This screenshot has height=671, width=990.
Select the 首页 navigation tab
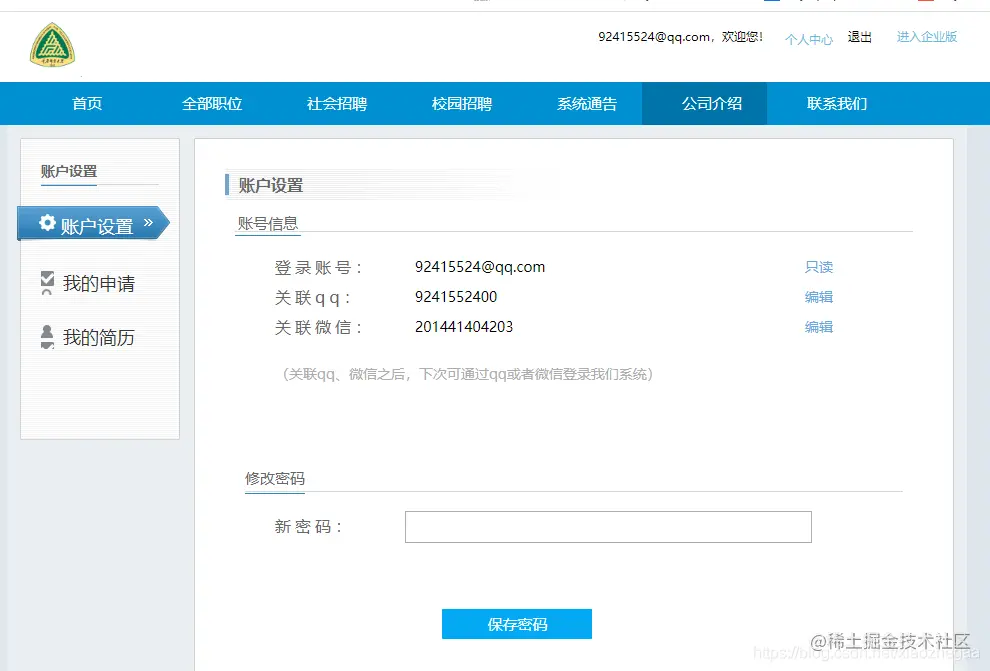(86, 103)
